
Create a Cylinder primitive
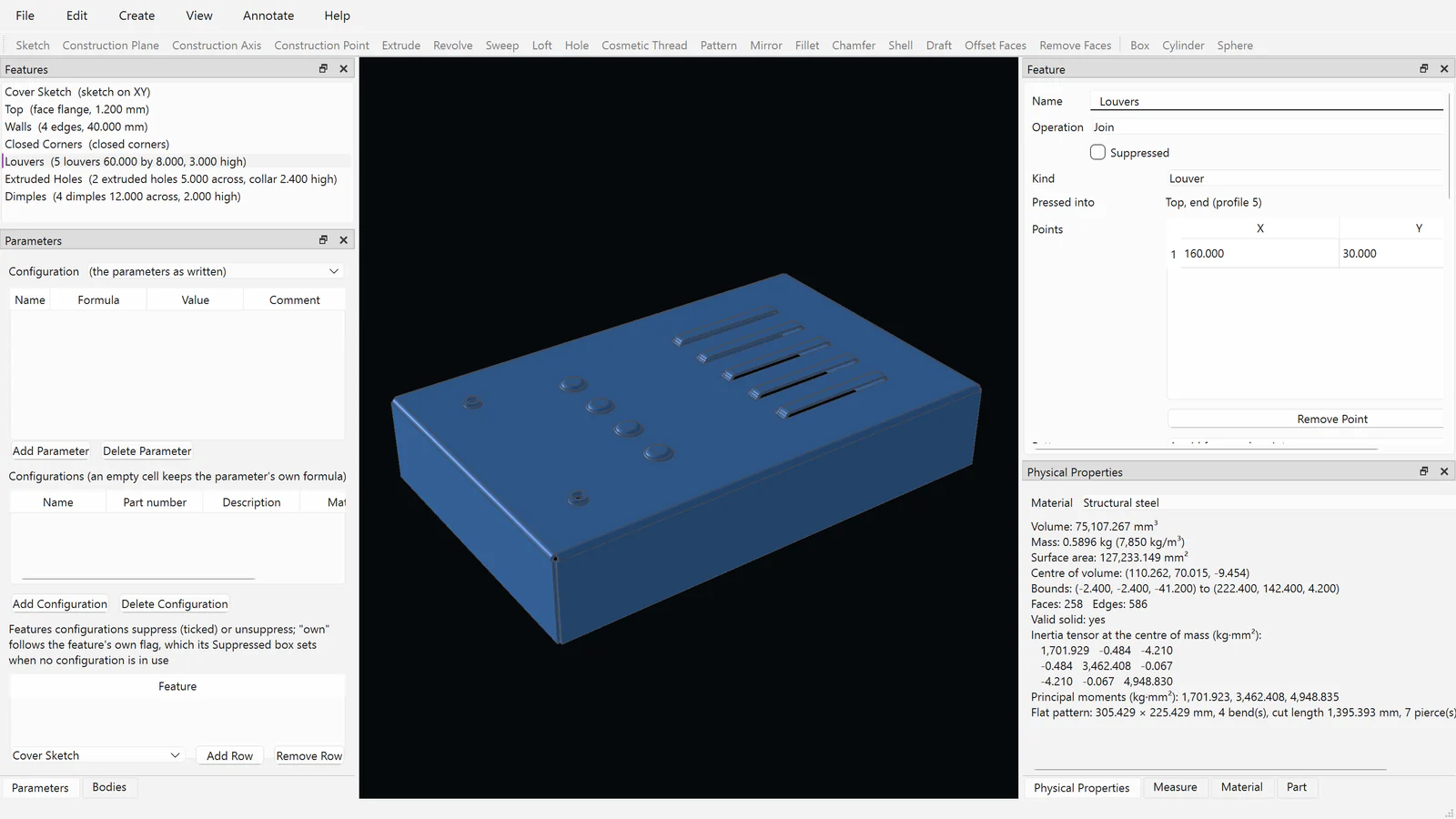pos(1183,45)
